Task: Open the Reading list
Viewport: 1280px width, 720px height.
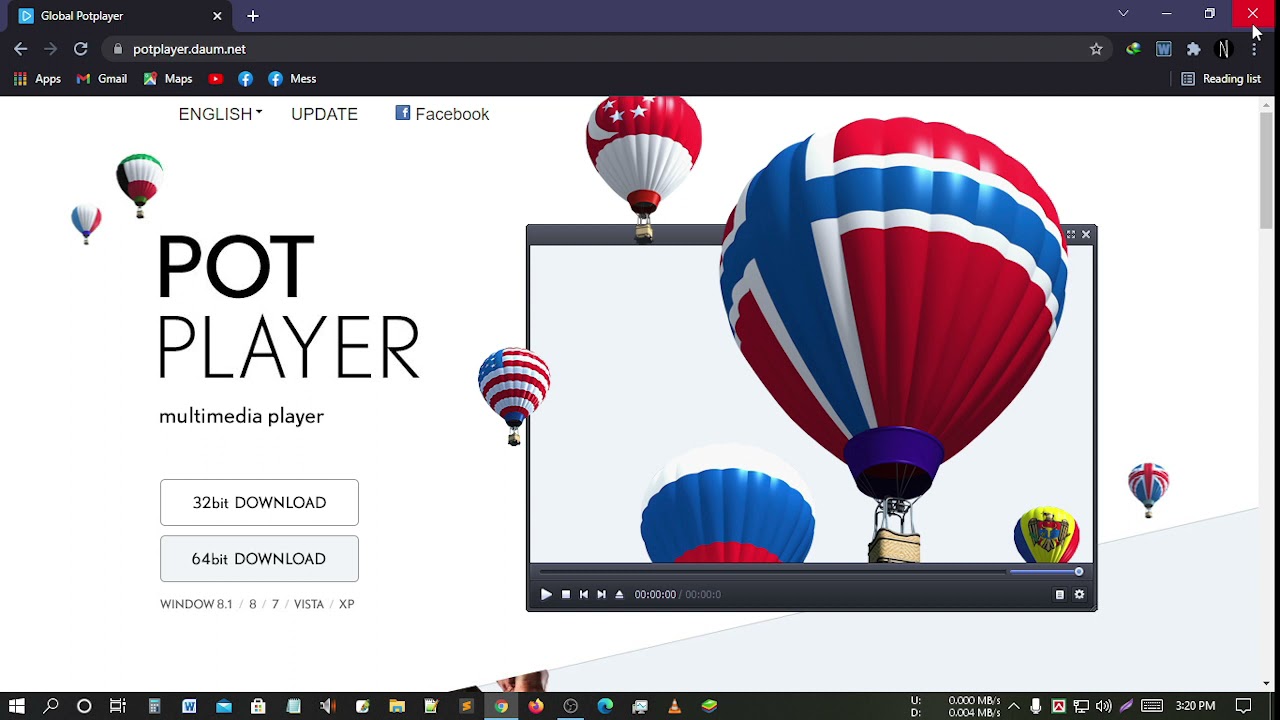Action: (x=1221, y=79)
